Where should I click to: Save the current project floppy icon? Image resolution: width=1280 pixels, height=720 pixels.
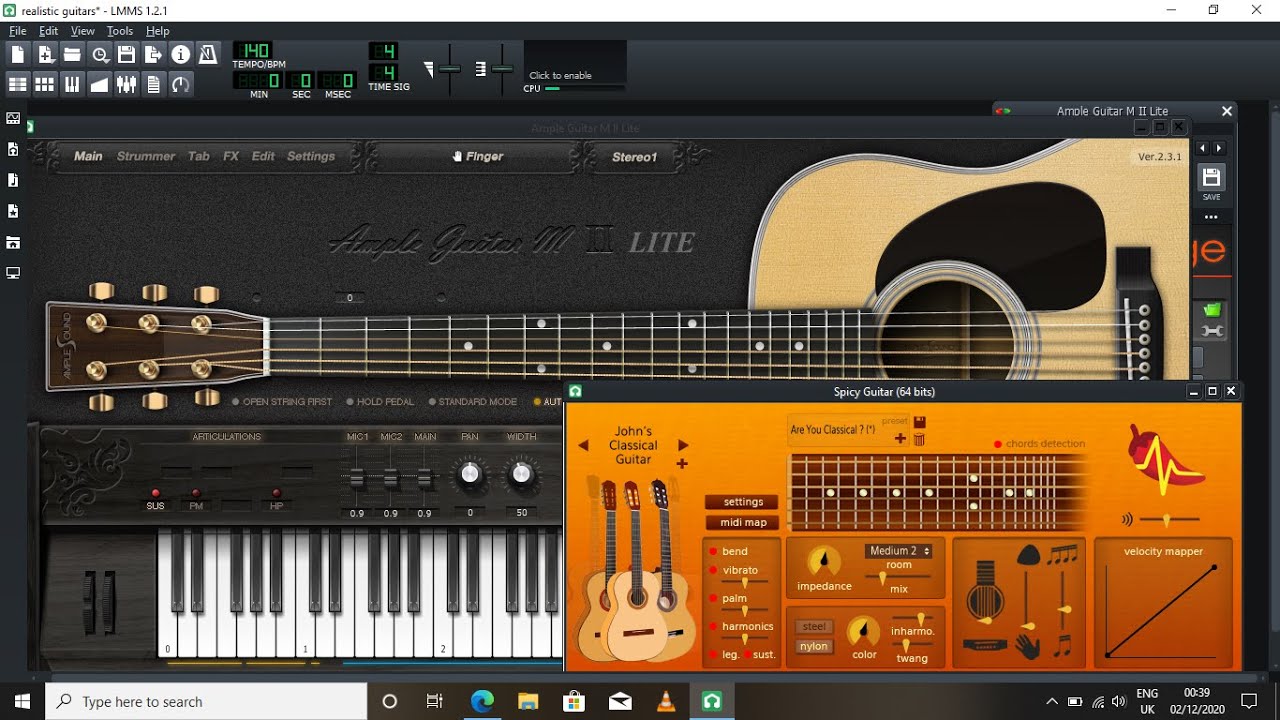coord(126,54)
